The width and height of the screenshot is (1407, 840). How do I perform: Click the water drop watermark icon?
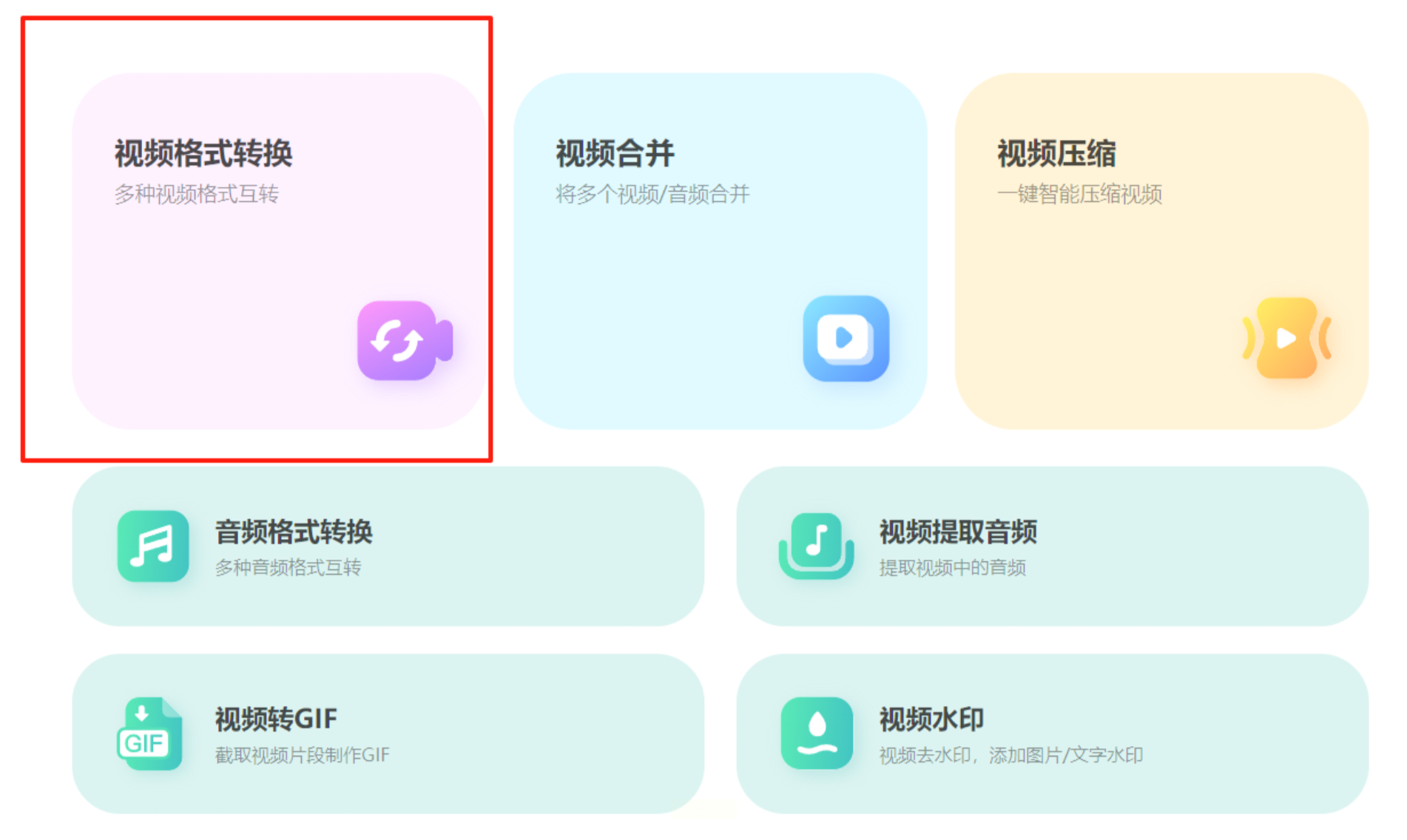tap(817, 733)
